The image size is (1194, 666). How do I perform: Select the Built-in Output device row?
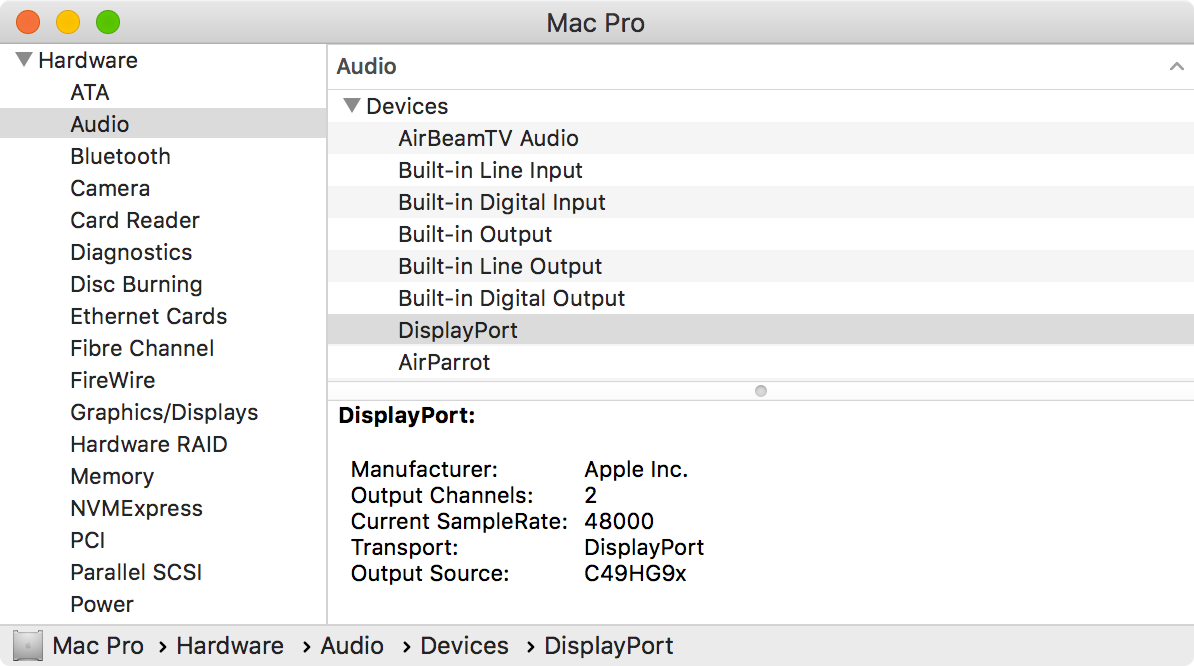[761, 234]
